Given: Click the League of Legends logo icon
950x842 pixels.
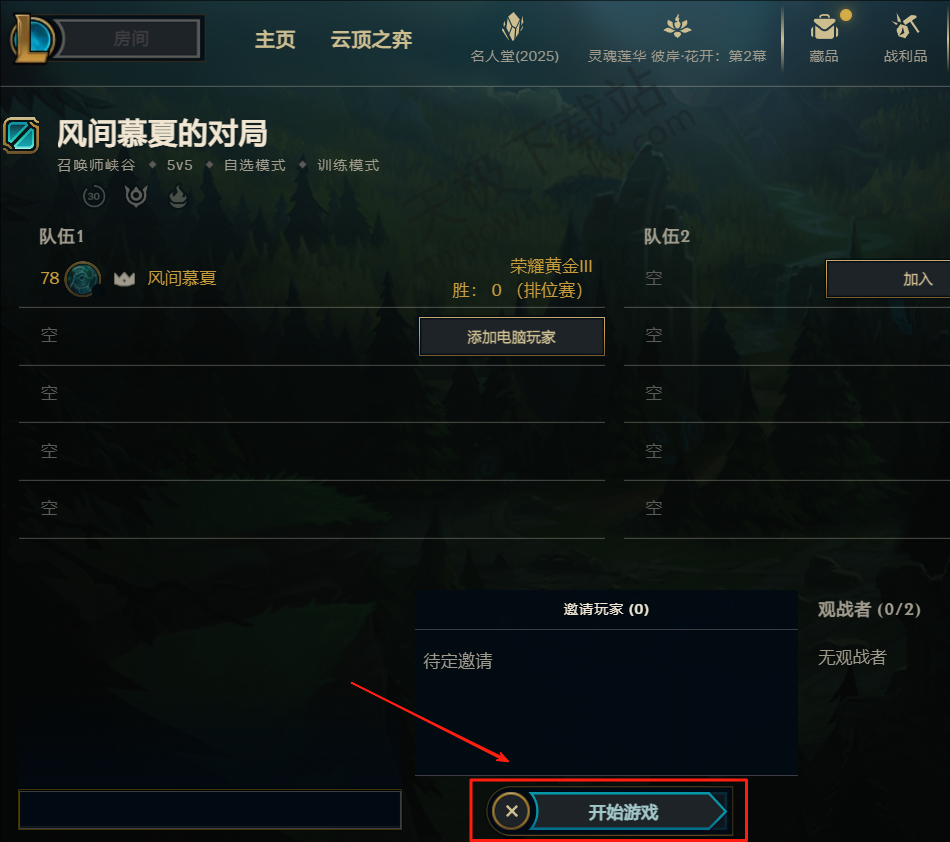Looking at the screenshot, I should click(x=32, y=39).
